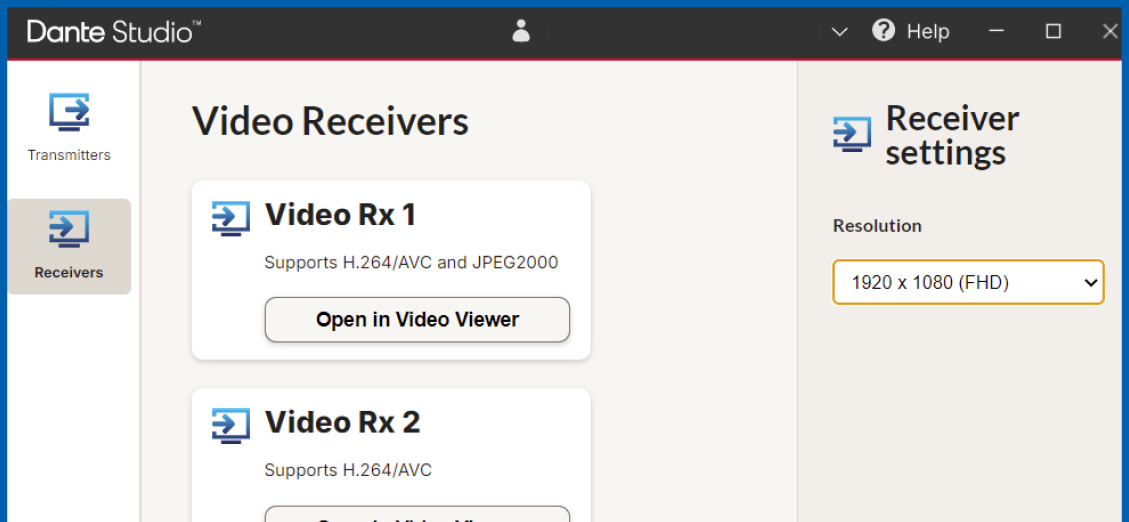The height and width of the screenshot is (522, 1129).
Task: Maximize the Dante Studio window
Action: click(1053, 31)
